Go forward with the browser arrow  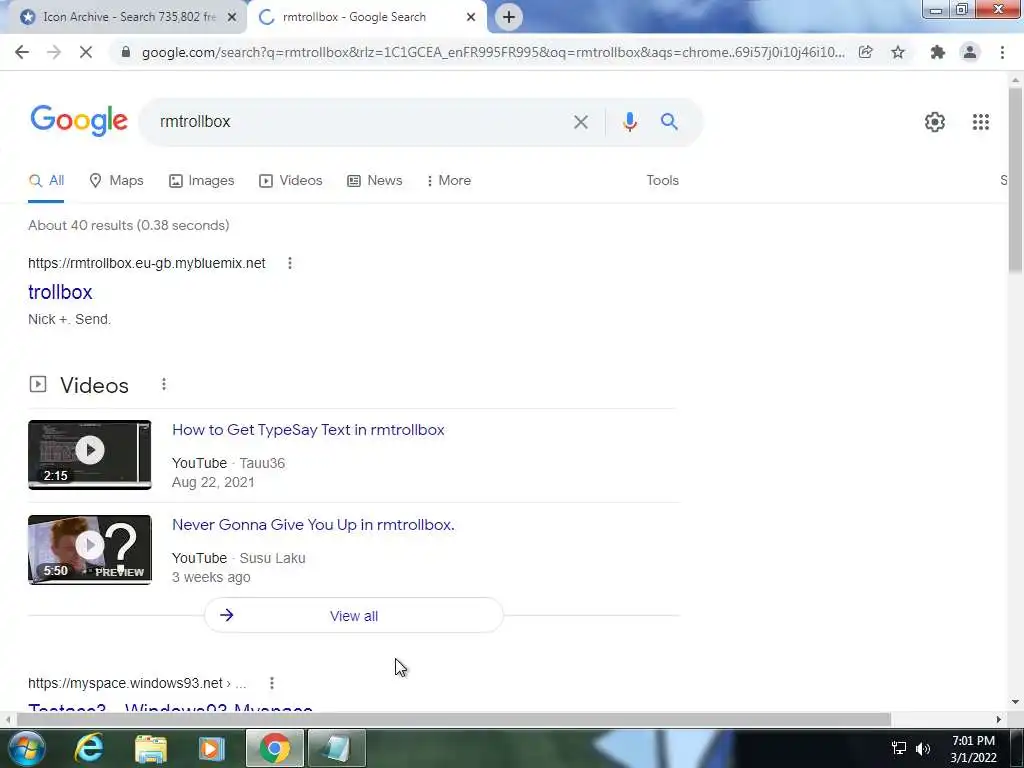click(x=54, y=52)
